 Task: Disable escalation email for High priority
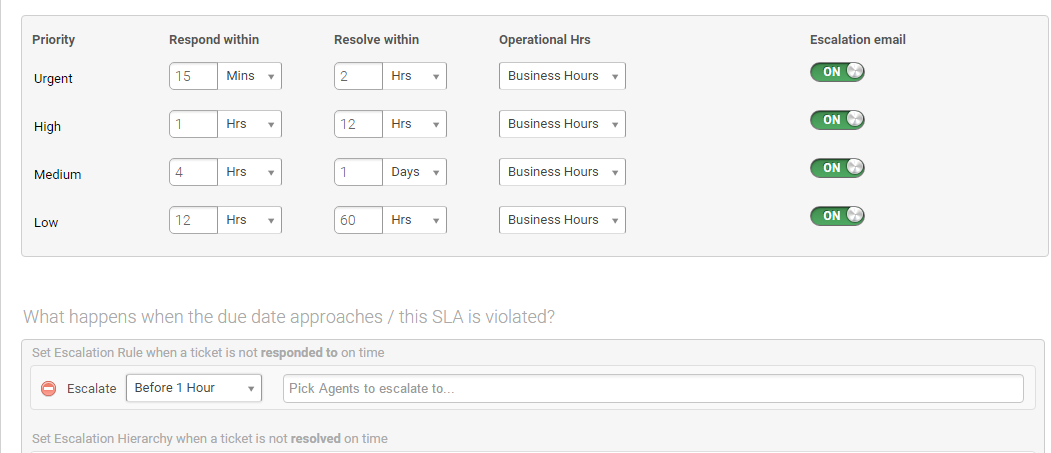tap(837, 120)
